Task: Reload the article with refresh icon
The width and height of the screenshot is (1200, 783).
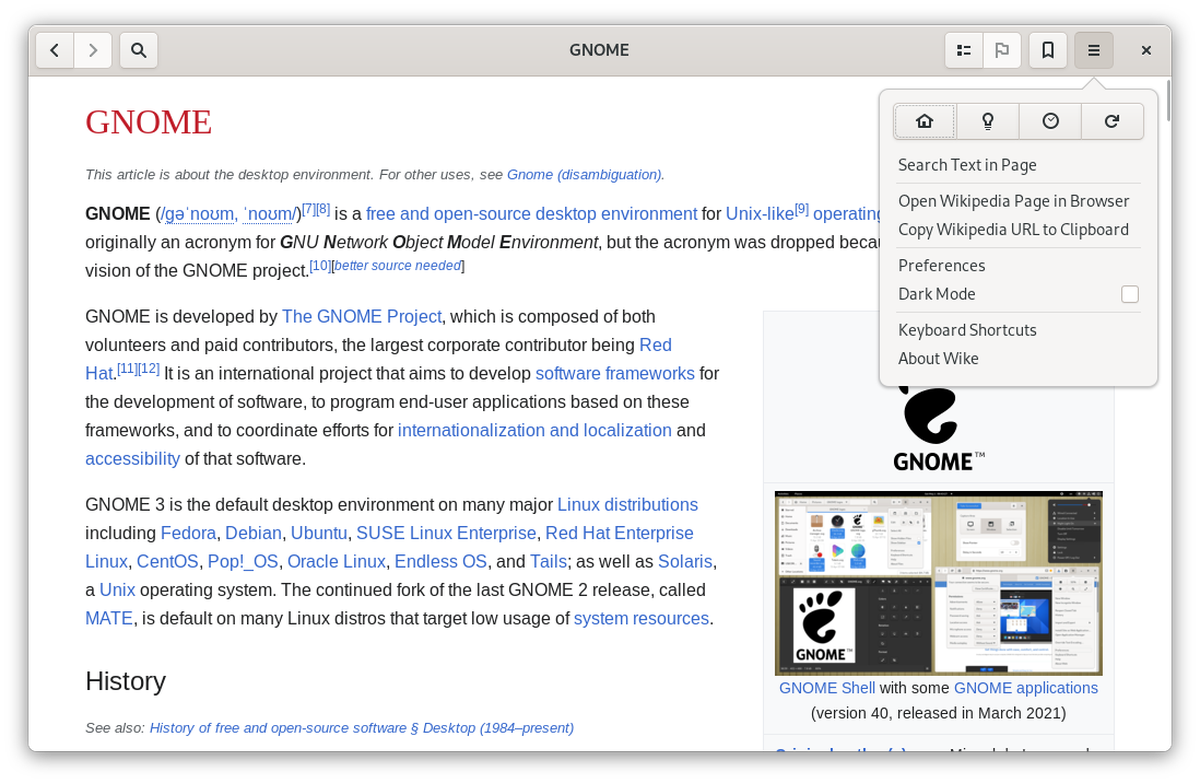Action: click(x=1112, y=121)
